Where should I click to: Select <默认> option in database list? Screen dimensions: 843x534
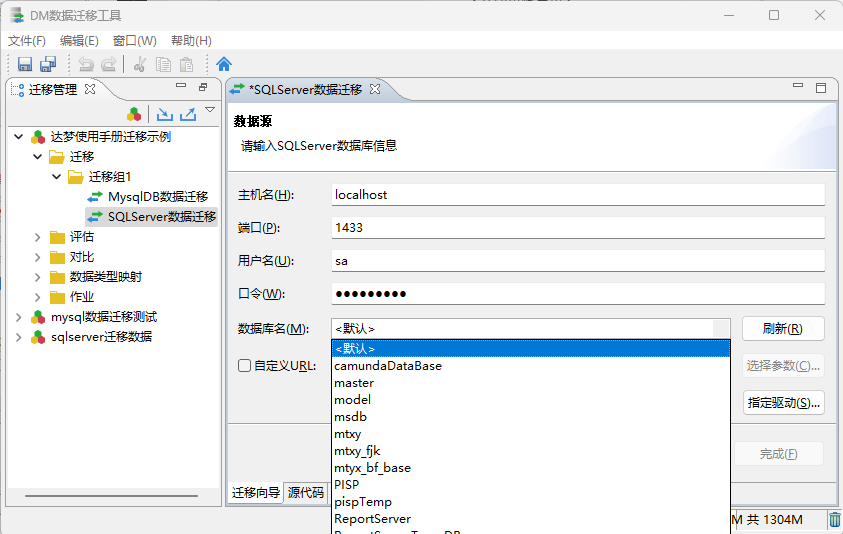point(531,348)
